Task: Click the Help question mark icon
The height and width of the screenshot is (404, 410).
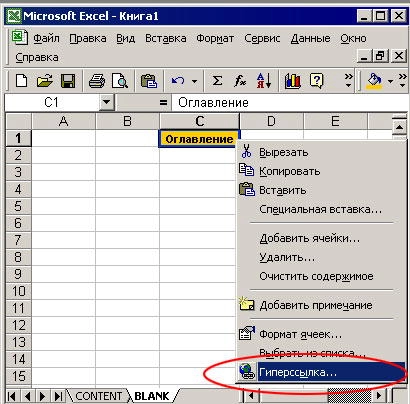Action: 316,81
